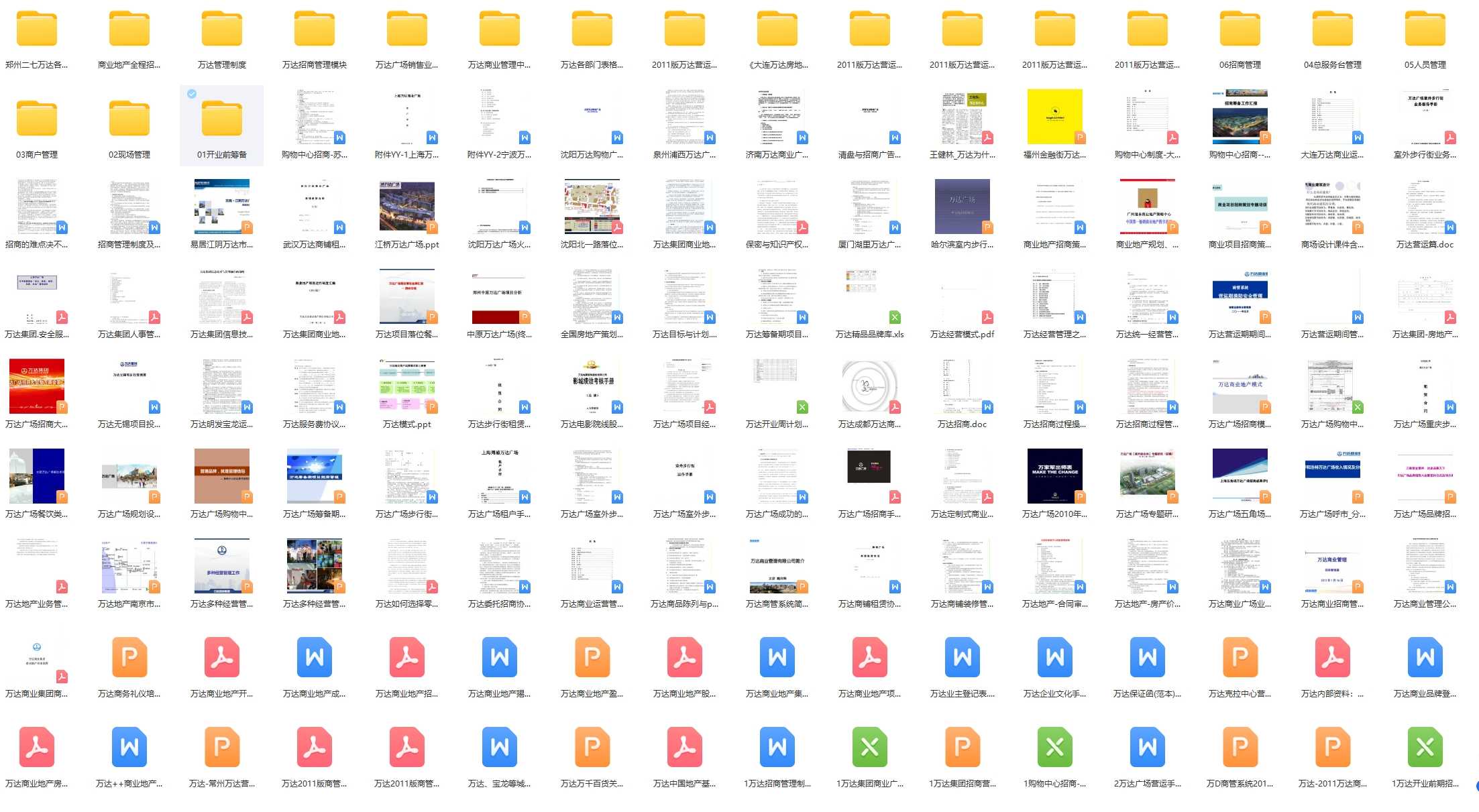Viewport: 1479px width, 812px height.
Task: Select the 万达多种经营管... photo collage thumbnail
Action: tap(315, 566)
